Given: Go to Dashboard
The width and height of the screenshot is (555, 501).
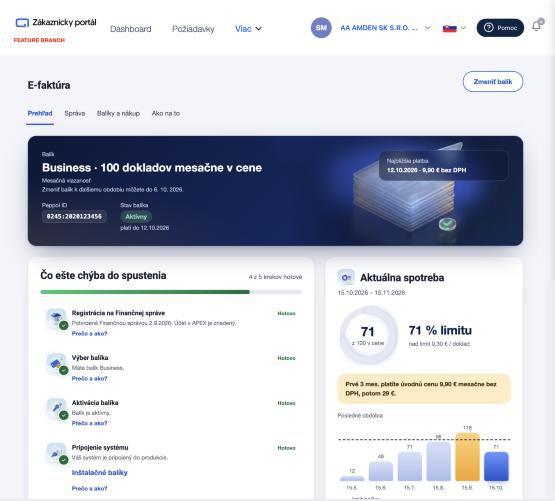Looking at the screenshot, I should point(131,29).
